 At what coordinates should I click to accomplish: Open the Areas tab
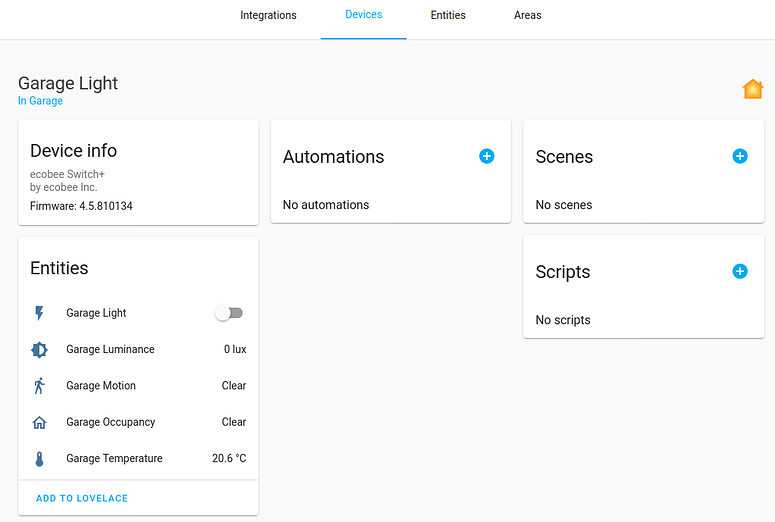[527, 15]
